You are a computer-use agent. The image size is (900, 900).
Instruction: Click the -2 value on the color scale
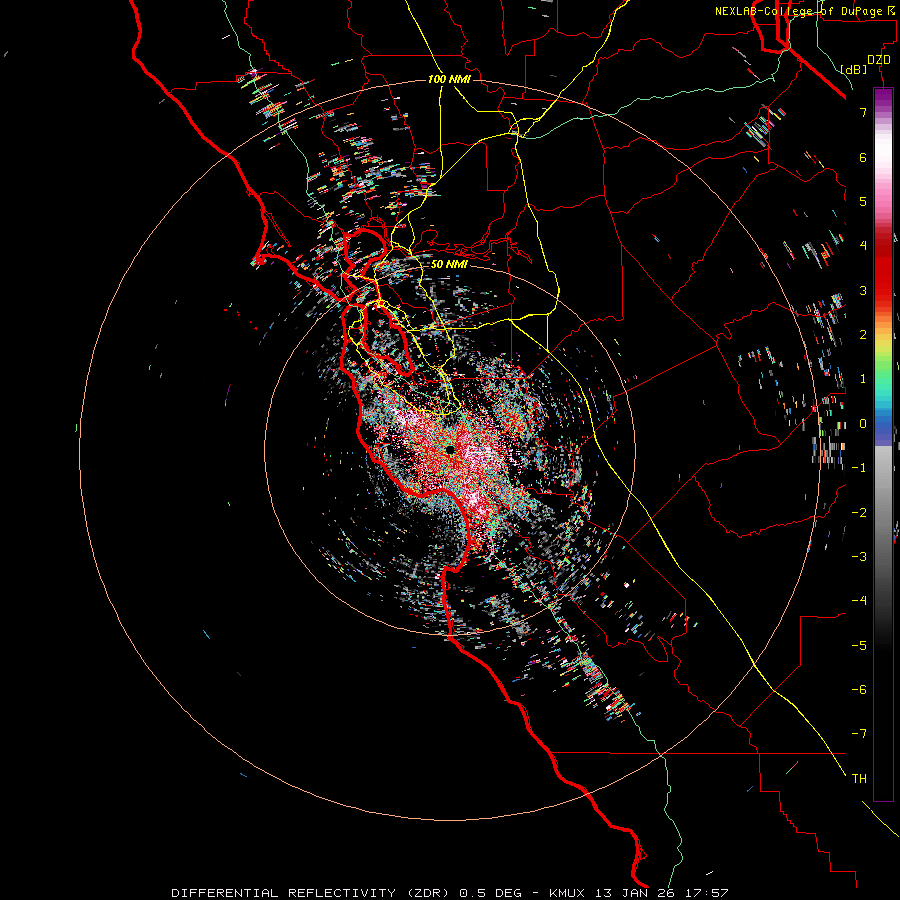tap(859, 513)
